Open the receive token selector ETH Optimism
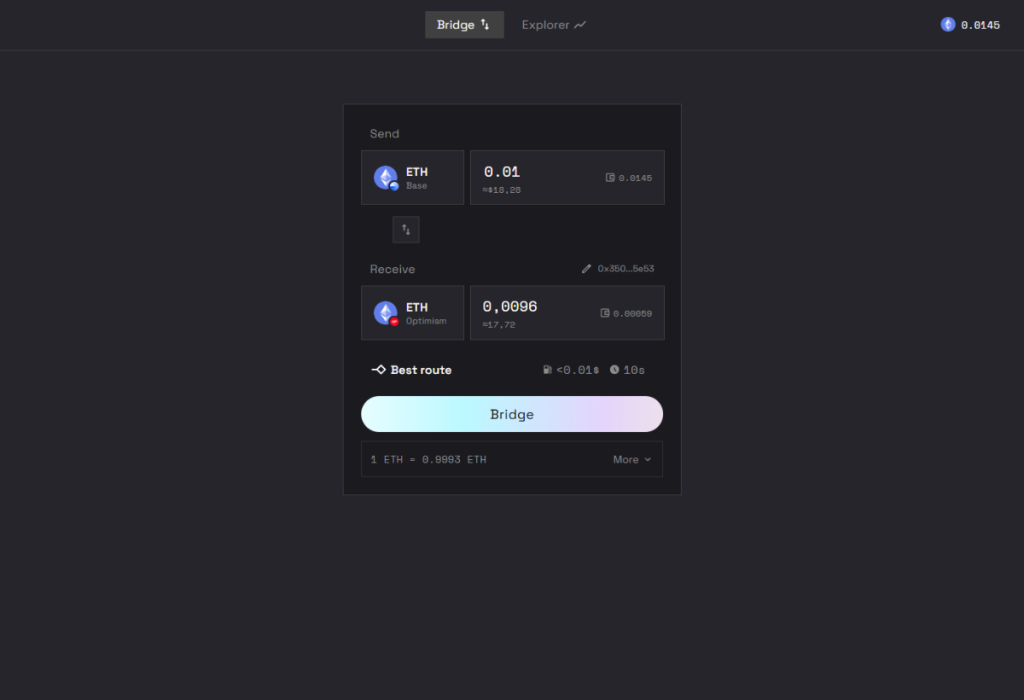The width and height of the screenshot is (1024, 700). (x=413, y=313)
